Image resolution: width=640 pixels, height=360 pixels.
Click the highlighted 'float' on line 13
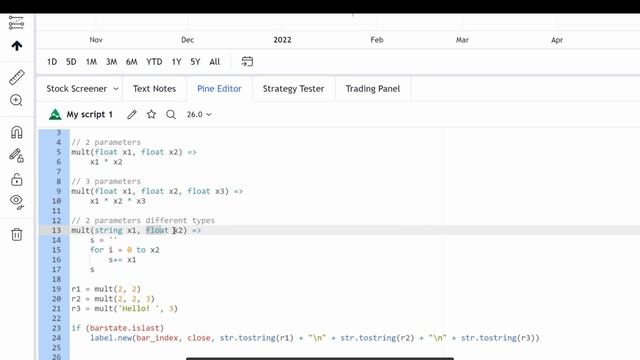[157, 230]
